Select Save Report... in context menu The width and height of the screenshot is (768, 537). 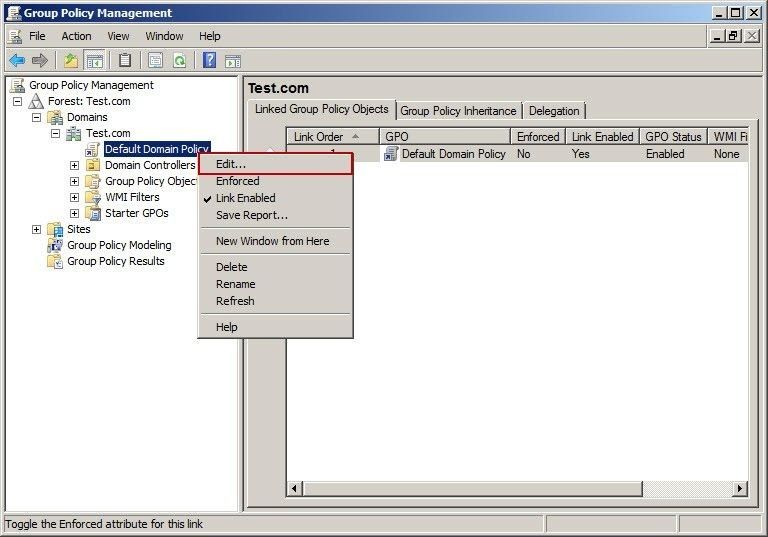tap(275, 215)
